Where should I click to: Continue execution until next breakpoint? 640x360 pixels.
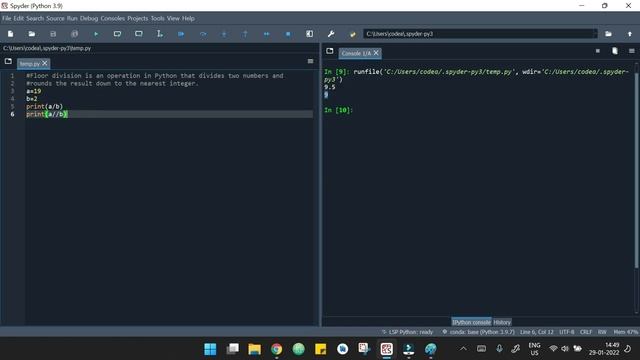coord(267,34)
